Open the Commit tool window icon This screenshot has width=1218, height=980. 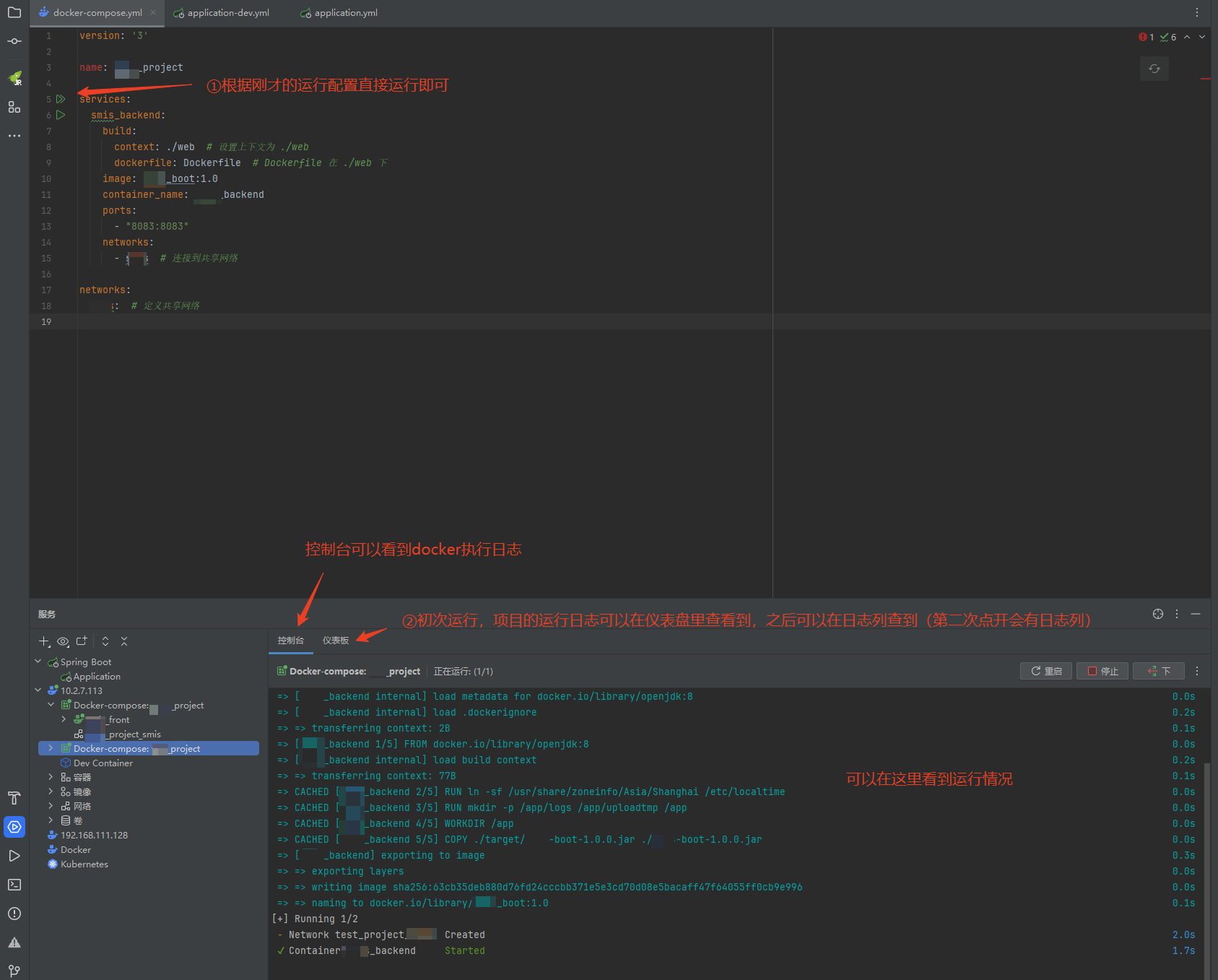(14, 41)
